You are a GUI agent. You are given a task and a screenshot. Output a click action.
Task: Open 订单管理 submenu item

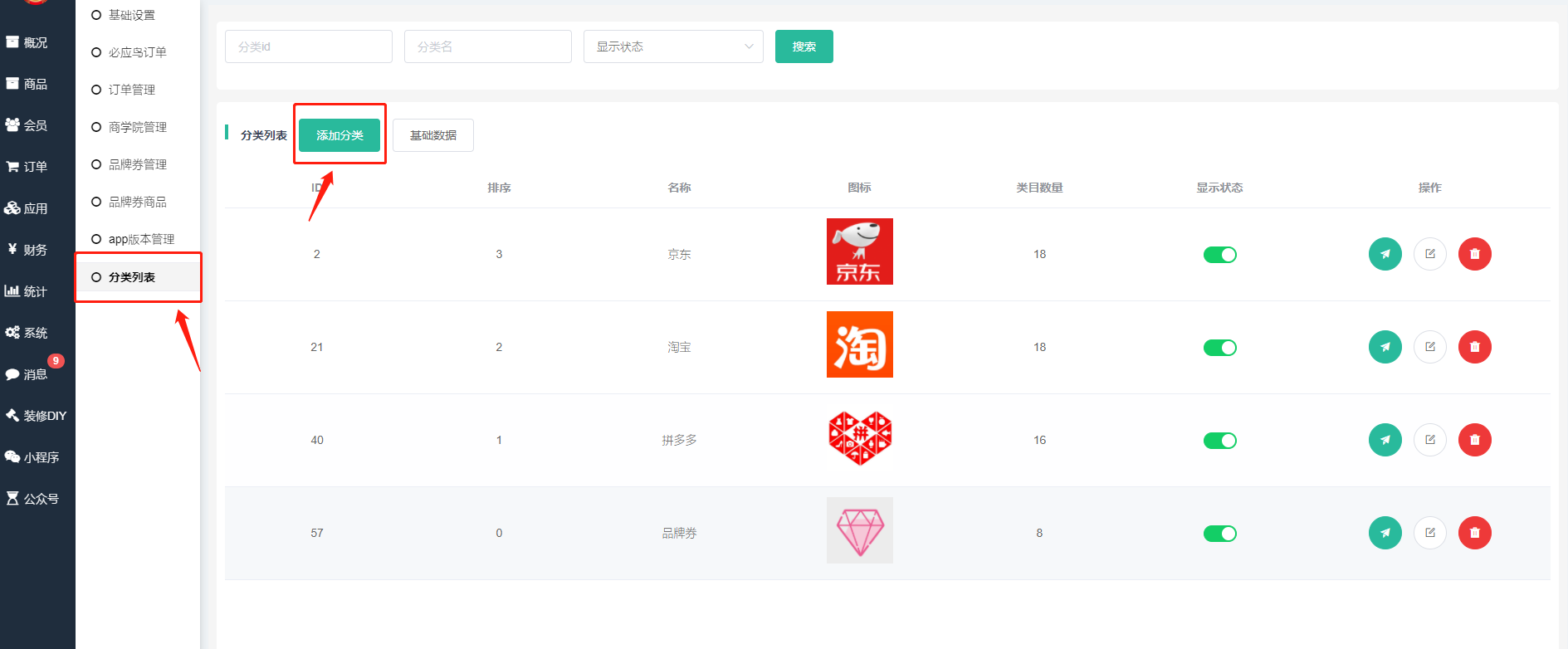tap(131, 90)
